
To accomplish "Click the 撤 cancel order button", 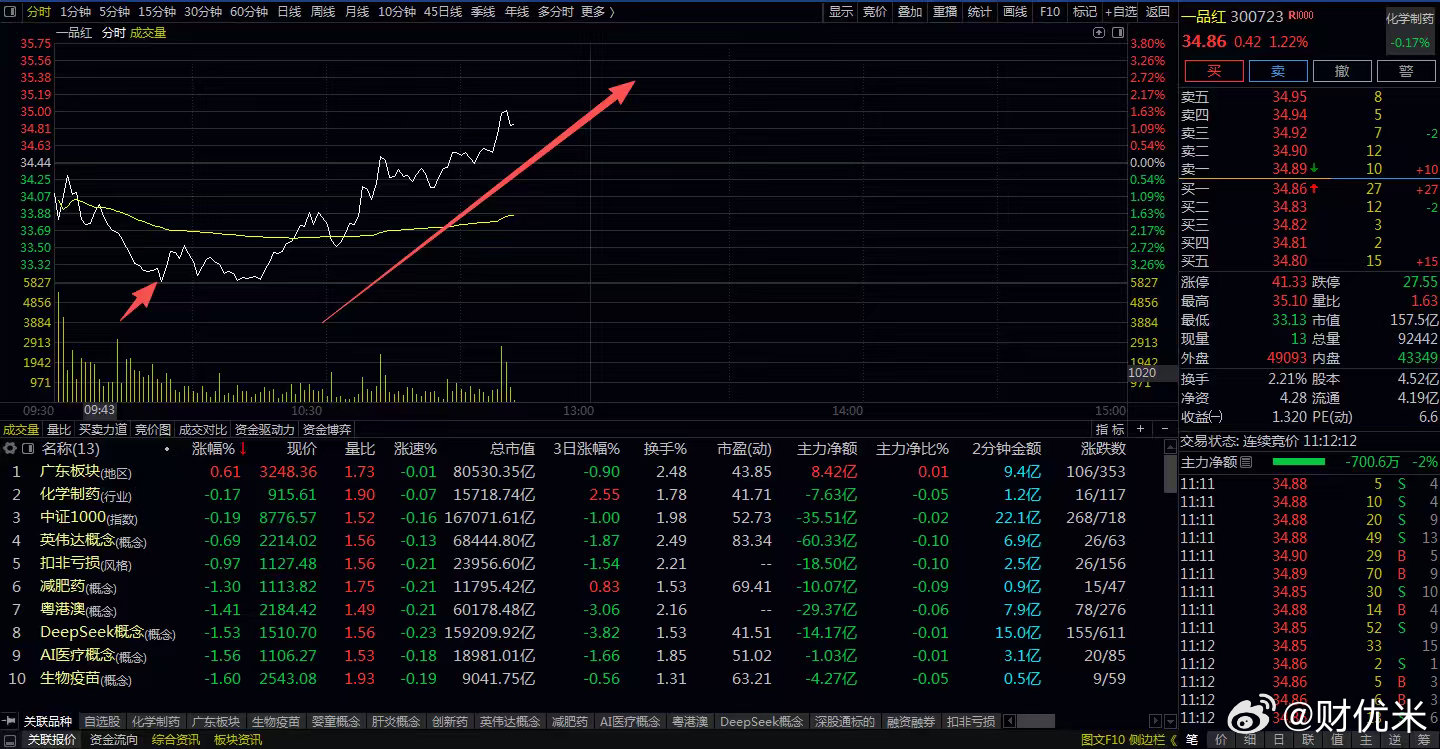I will point(1342,71).
